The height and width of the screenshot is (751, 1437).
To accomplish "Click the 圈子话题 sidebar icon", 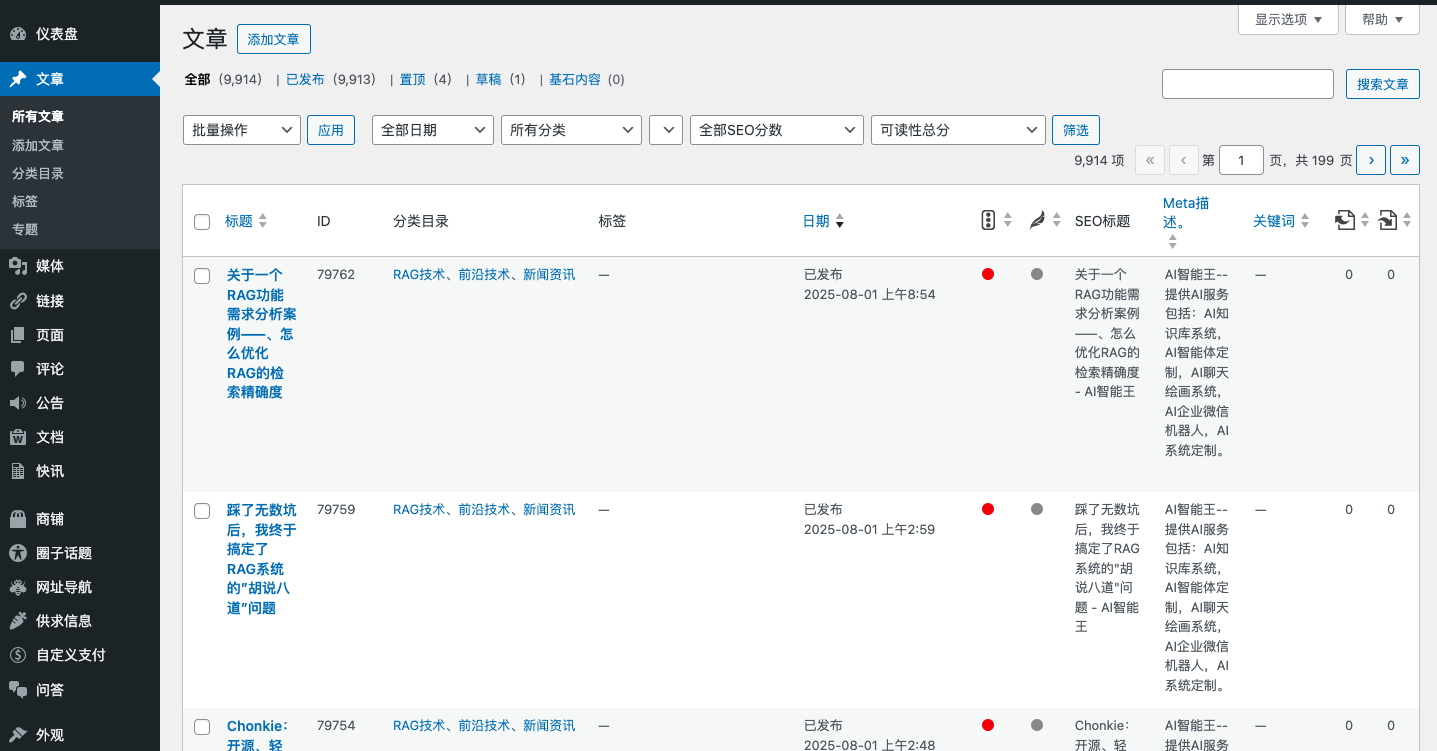I will 18,553.
